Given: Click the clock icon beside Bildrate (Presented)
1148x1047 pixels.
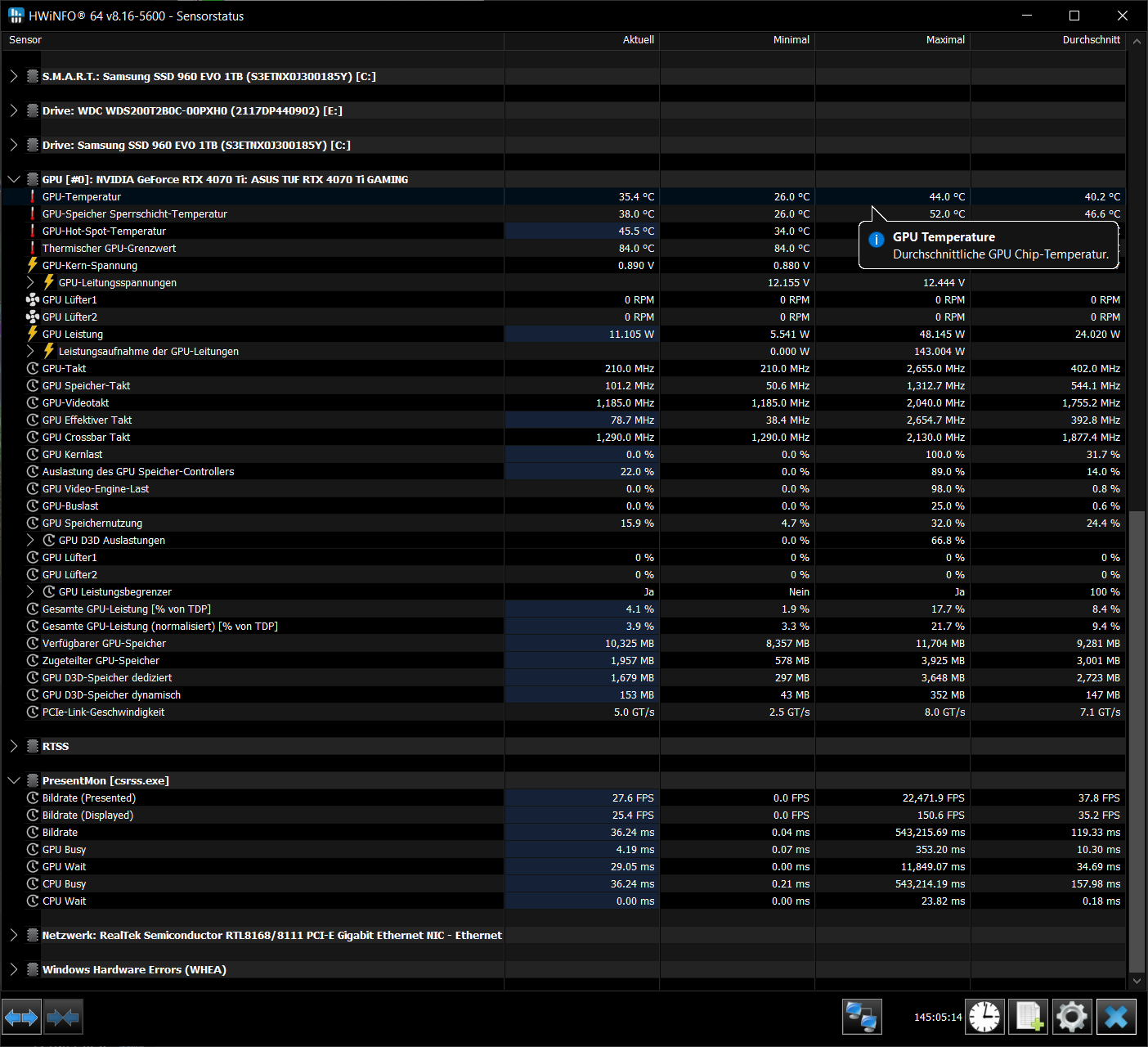Looking at the screenshot, I should pyautogui.click(x=33, y=798).
